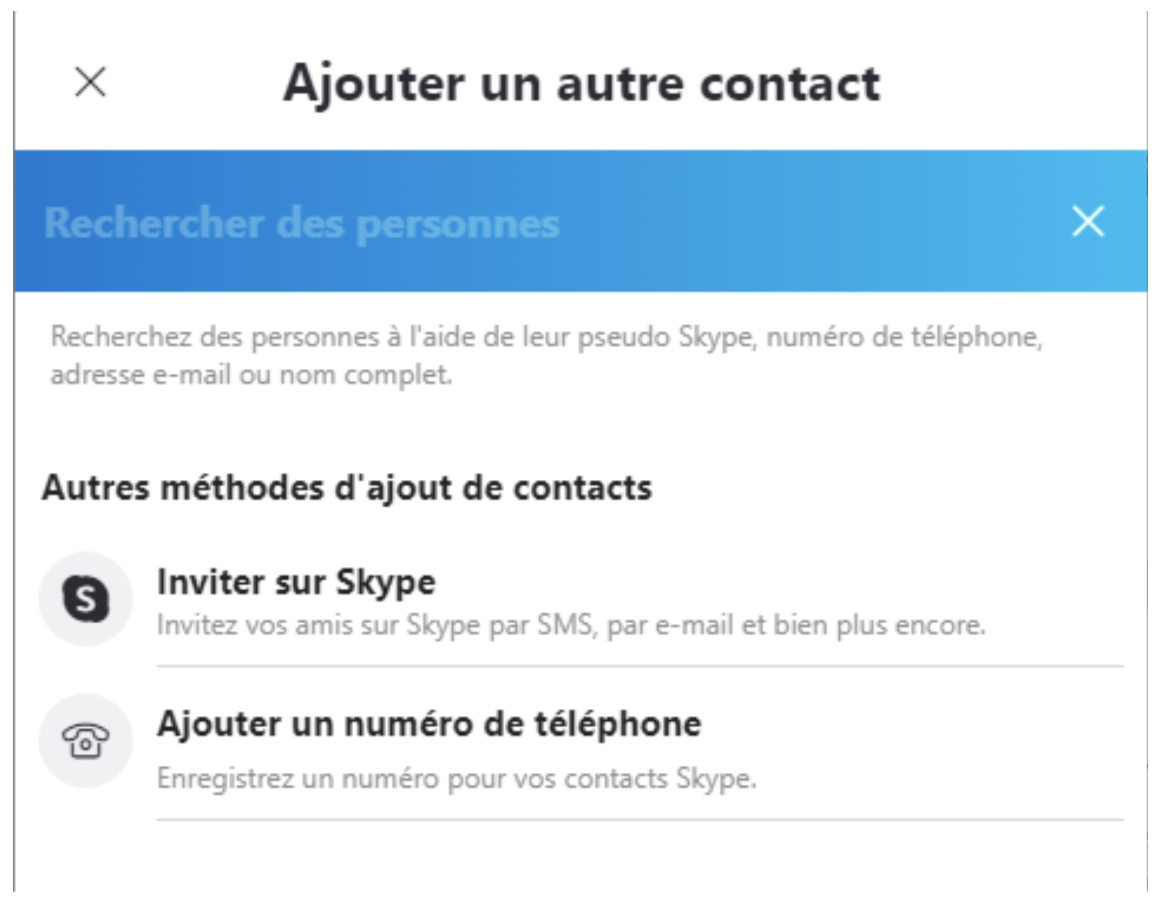Click the divider line under Inviter sur Skype
The width and height of the screenshot is (1168, 906).
coord(640,666)
